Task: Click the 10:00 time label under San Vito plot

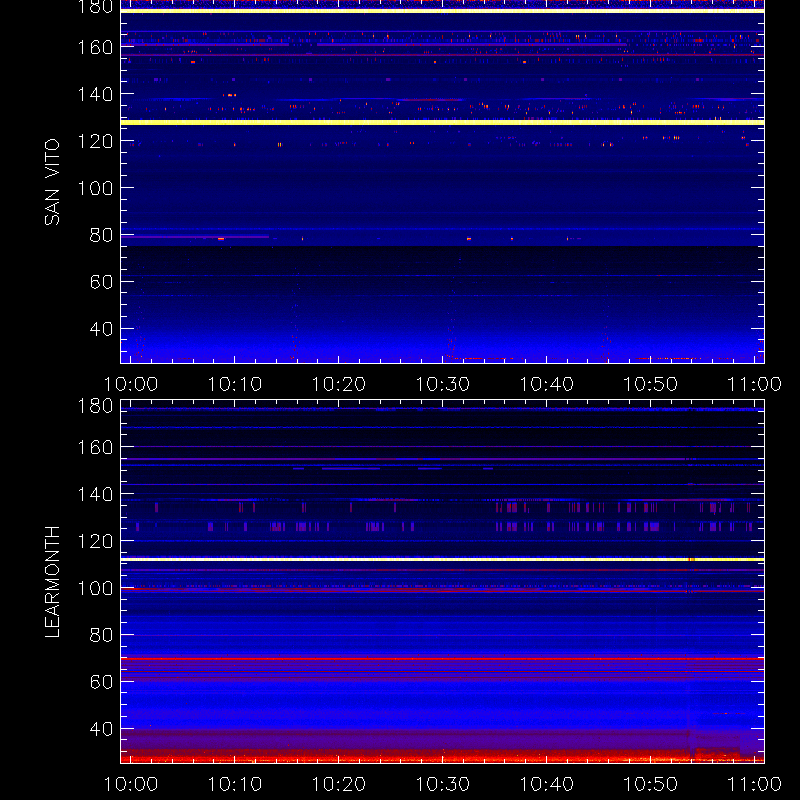Action: pyautogui.click(x=131, y=384)
